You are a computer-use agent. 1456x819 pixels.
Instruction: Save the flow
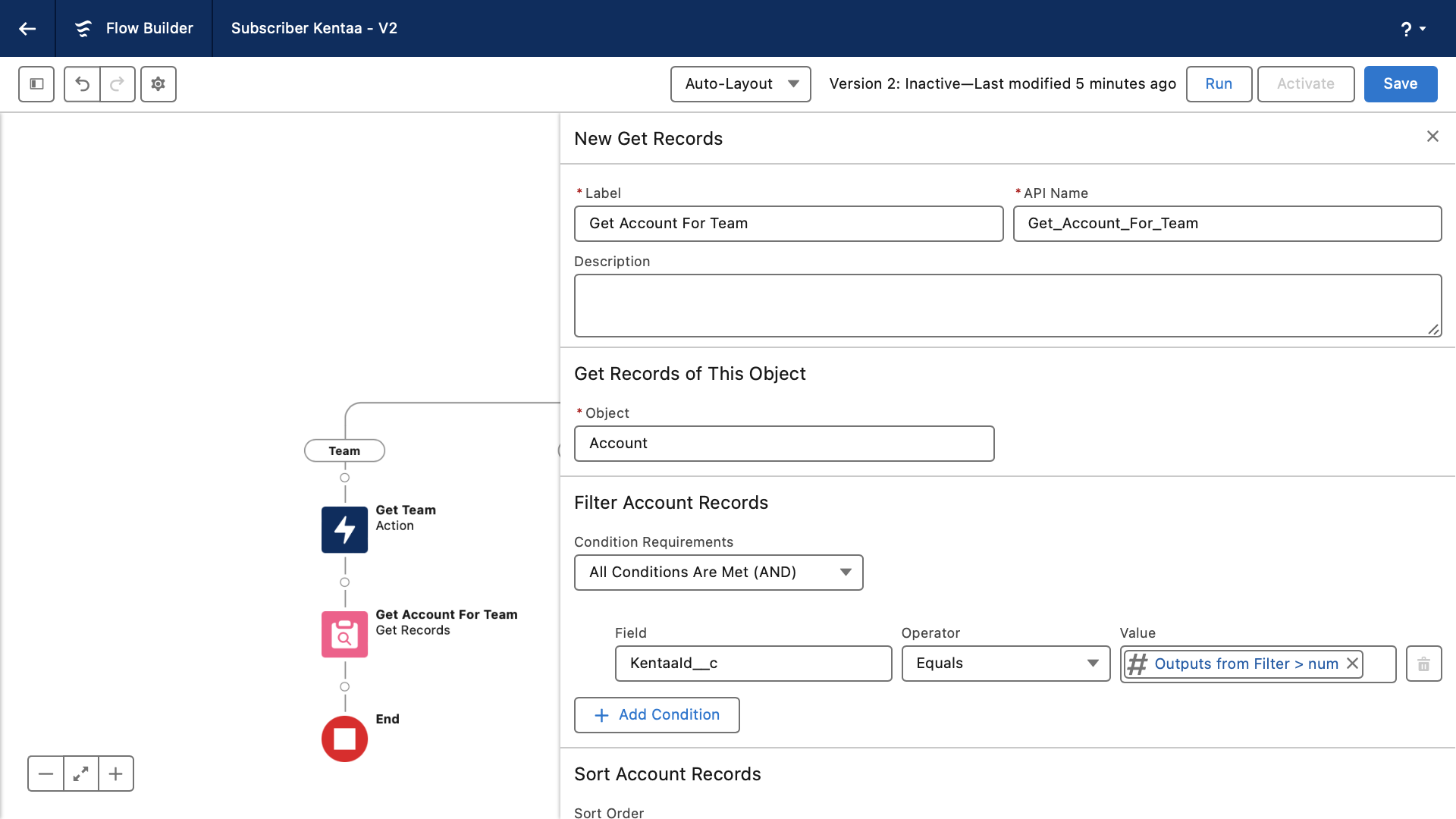coord(1401,84)
